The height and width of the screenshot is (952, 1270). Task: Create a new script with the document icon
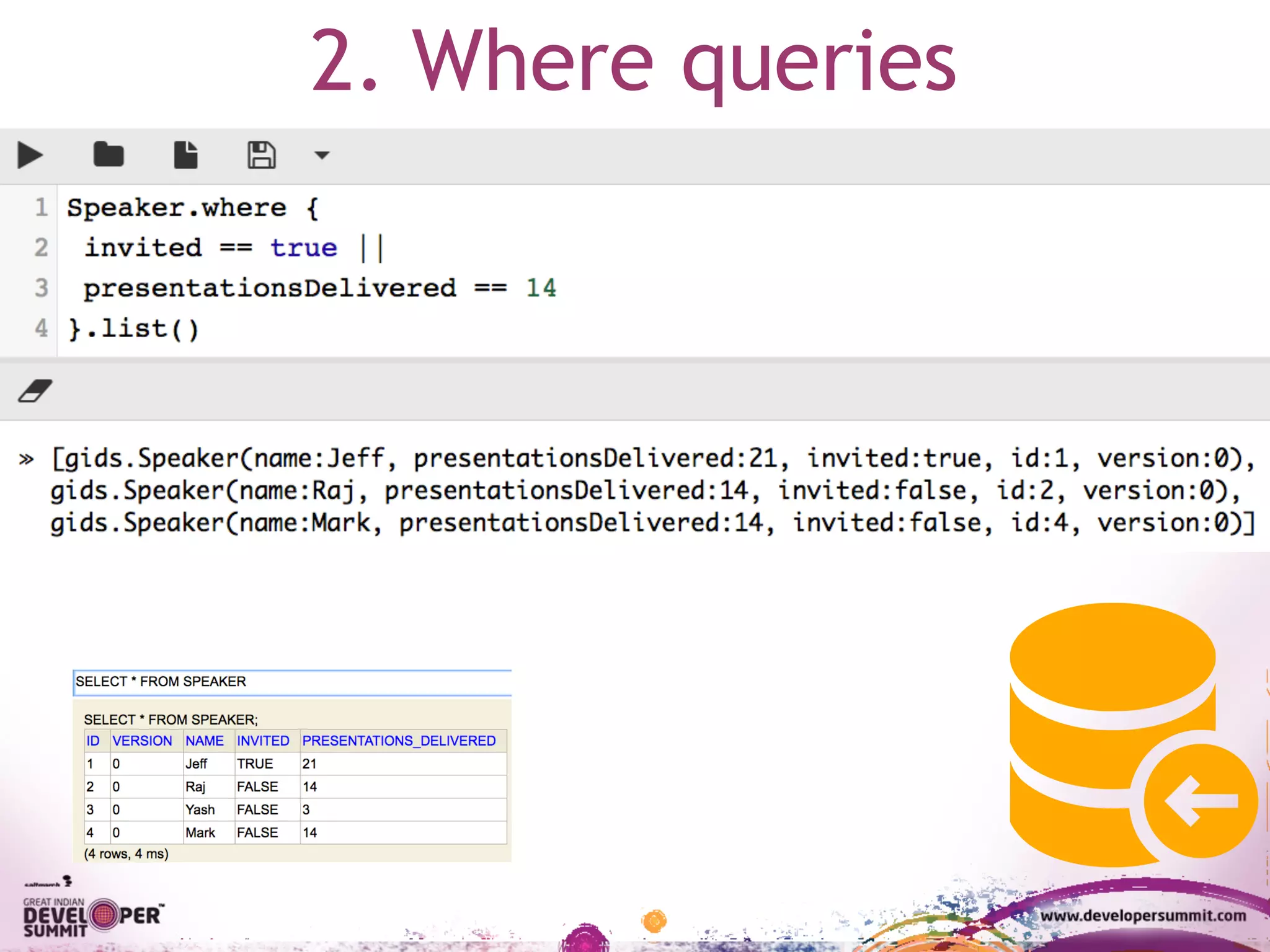185,155
